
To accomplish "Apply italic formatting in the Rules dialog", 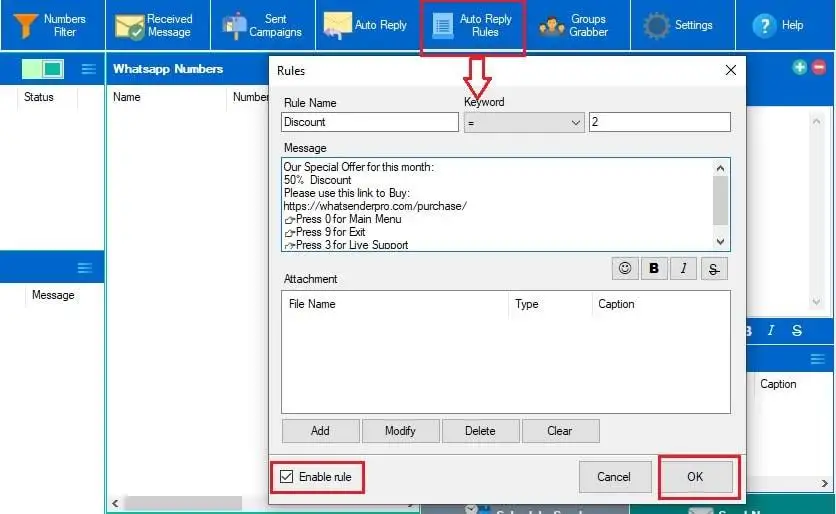I will pos(683,268).
